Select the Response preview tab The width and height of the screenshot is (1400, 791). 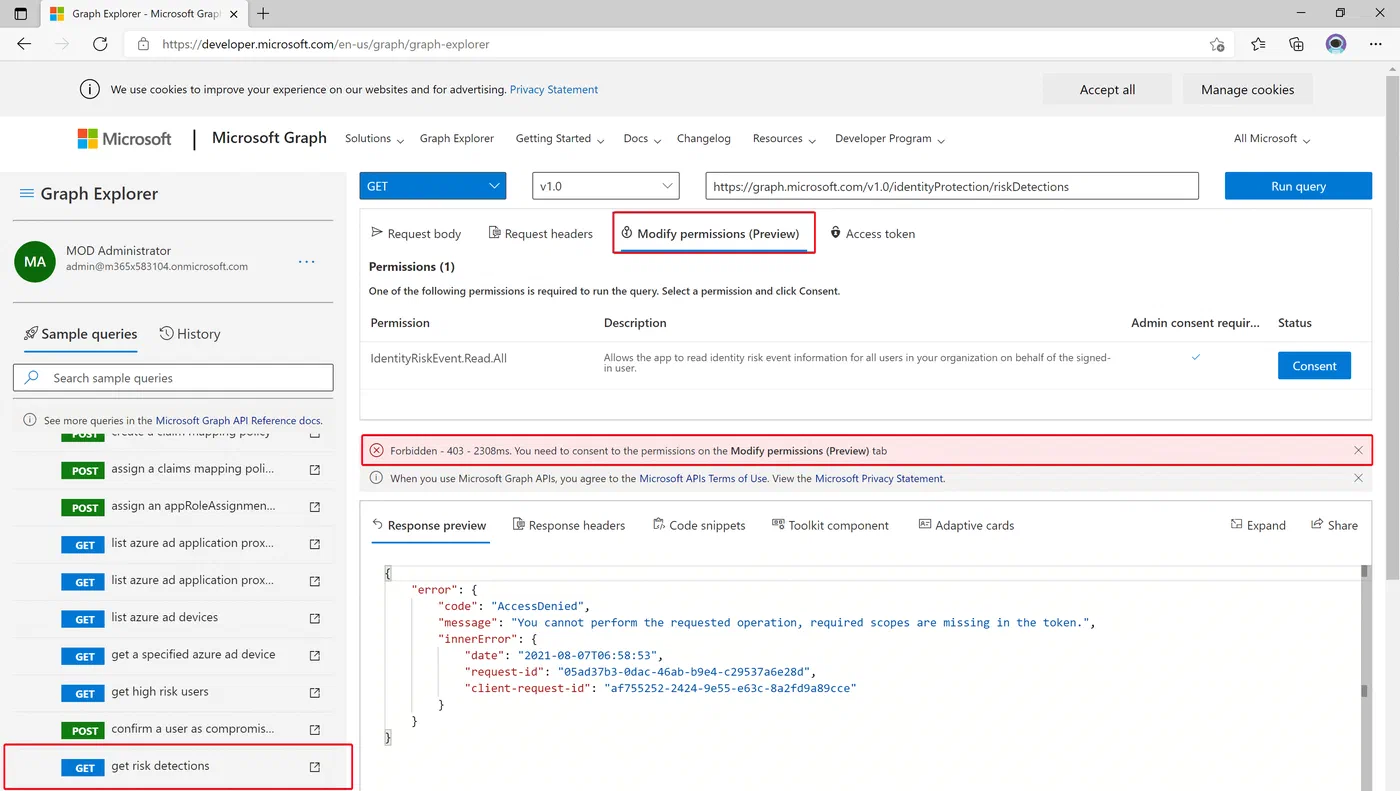click(x=429, y=525)
